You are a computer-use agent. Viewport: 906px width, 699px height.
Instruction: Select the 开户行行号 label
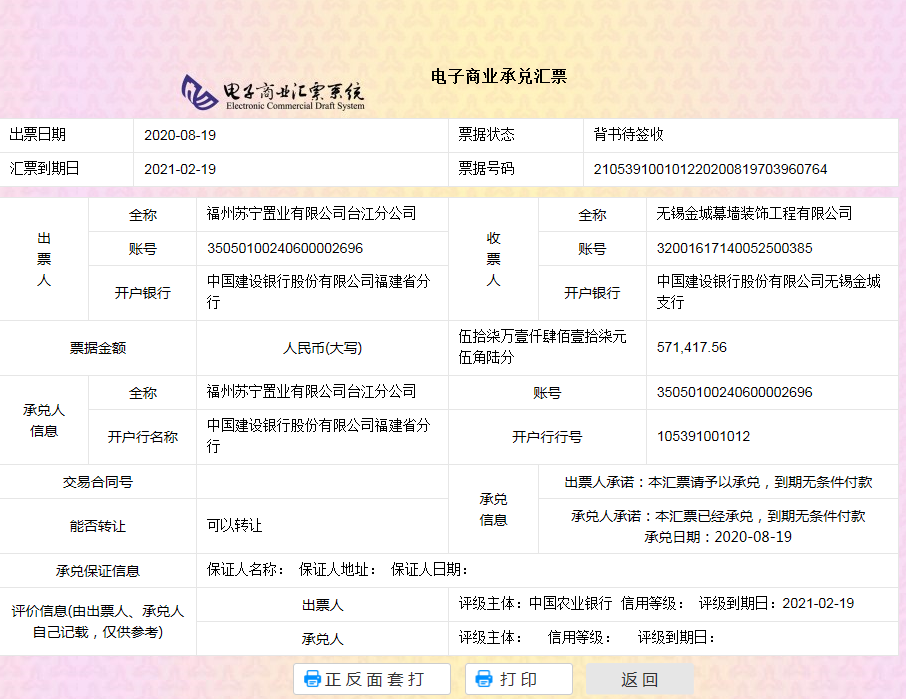click(547, 437)
